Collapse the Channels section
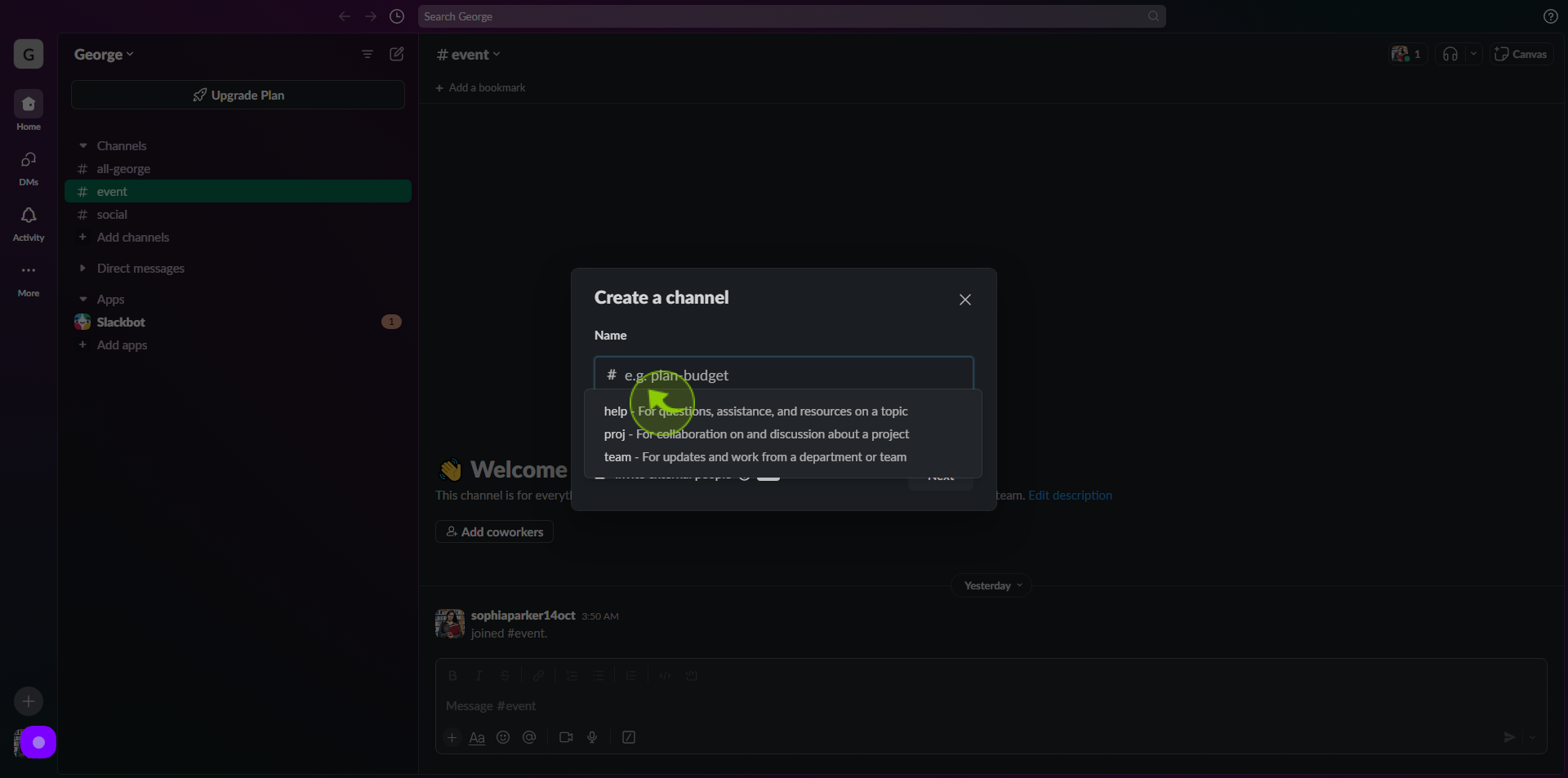 point(83,146)
